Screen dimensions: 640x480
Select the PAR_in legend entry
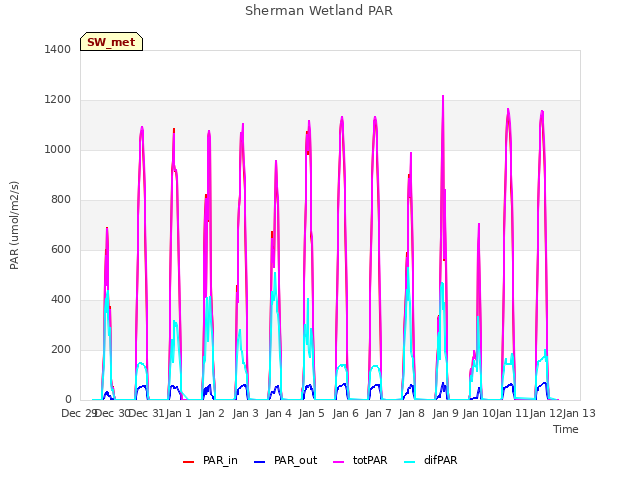coord(210,461)
